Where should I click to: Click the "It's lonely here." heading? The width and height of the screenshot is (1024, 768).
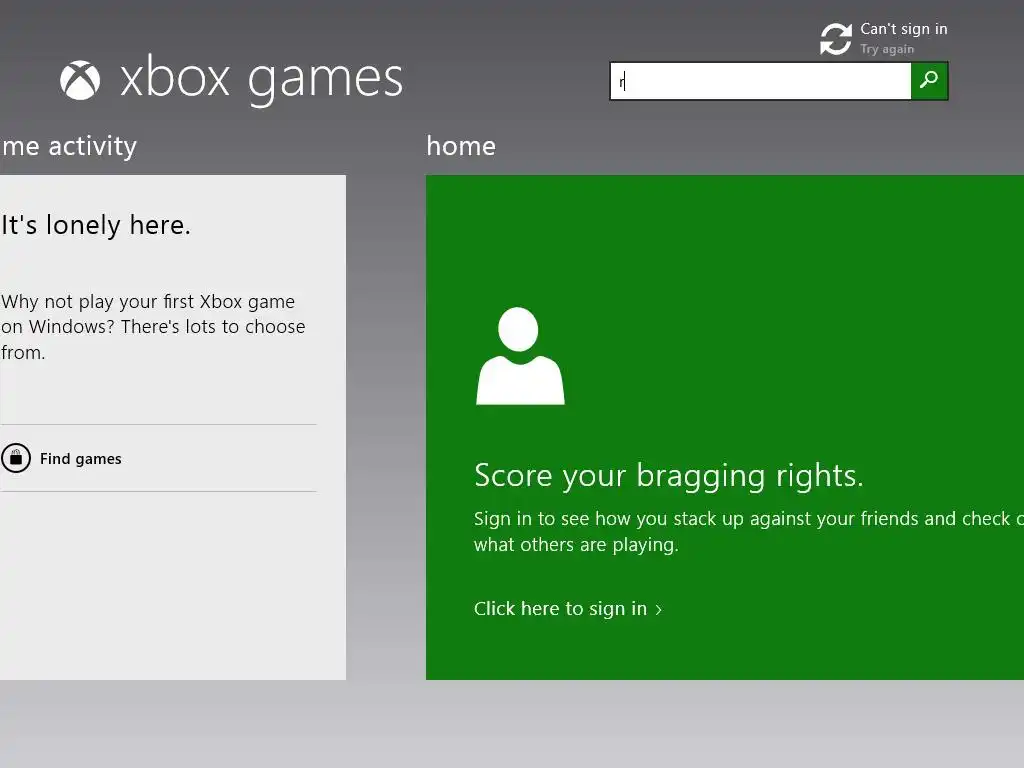(x=95, y=225)
